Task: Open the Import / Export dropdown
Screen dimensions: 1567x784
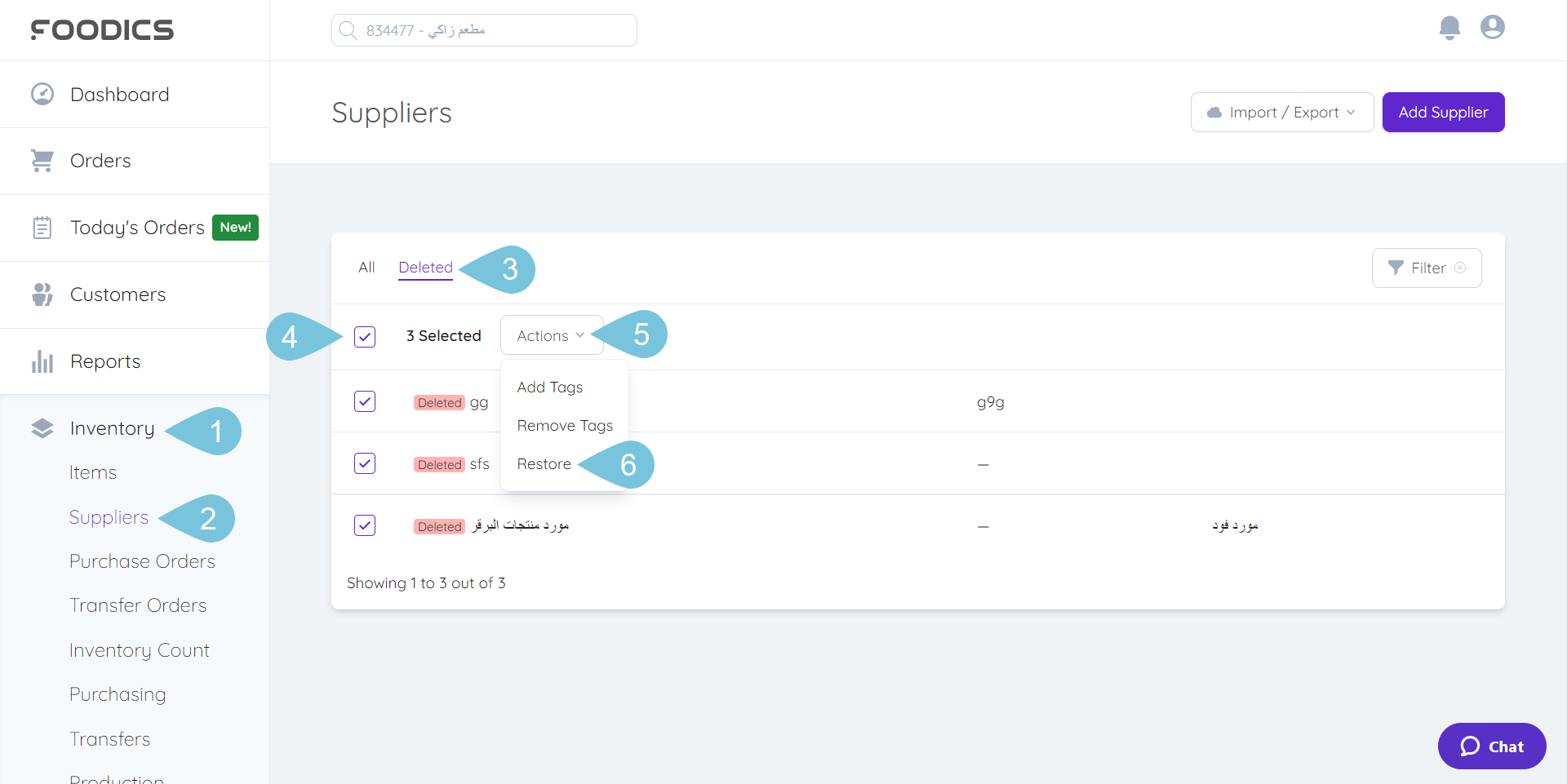Action: [1281, 113]
